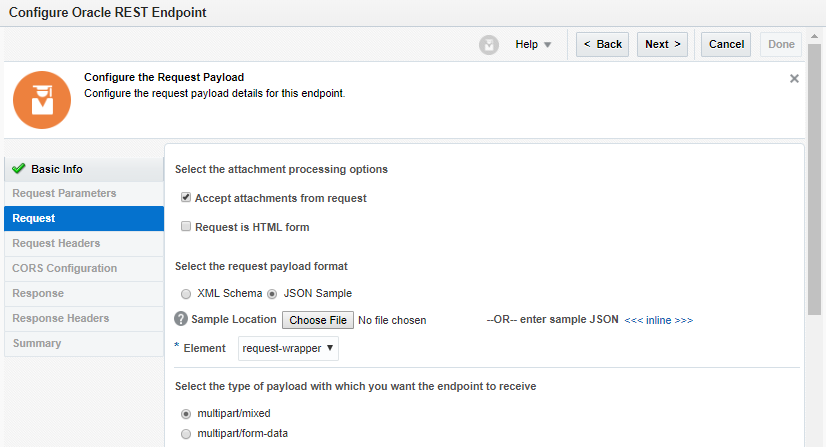Expand the Element request-wrapper dropdown
Screen dimensions: 826x447
click(x=289, y=348)
